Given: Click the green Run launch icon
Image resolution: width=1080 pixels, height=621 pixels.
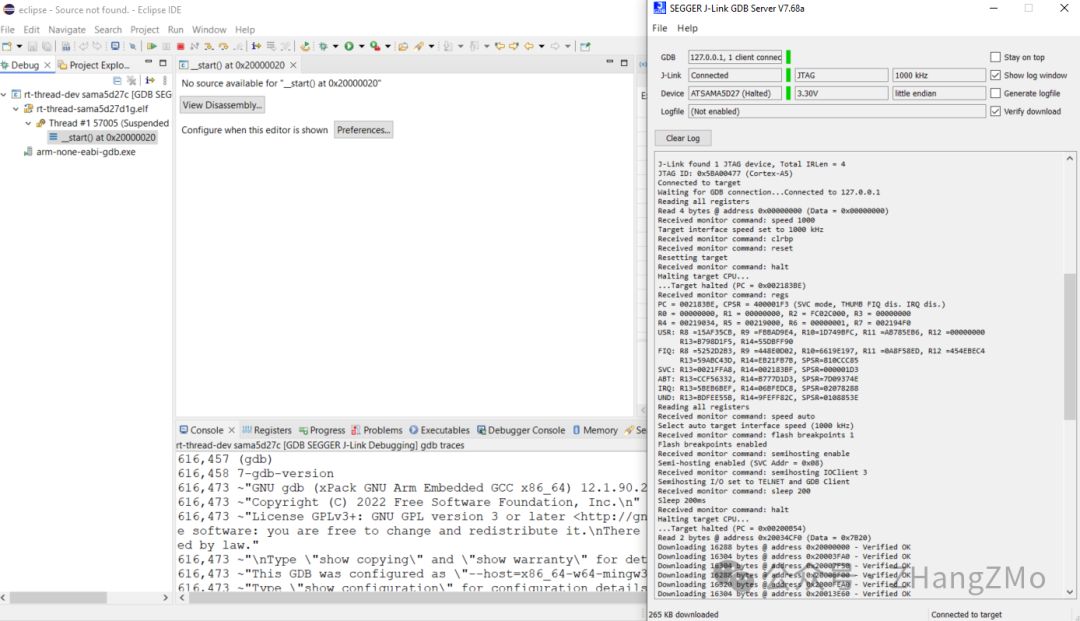Looking at the screenshot, I should [349, 46].
